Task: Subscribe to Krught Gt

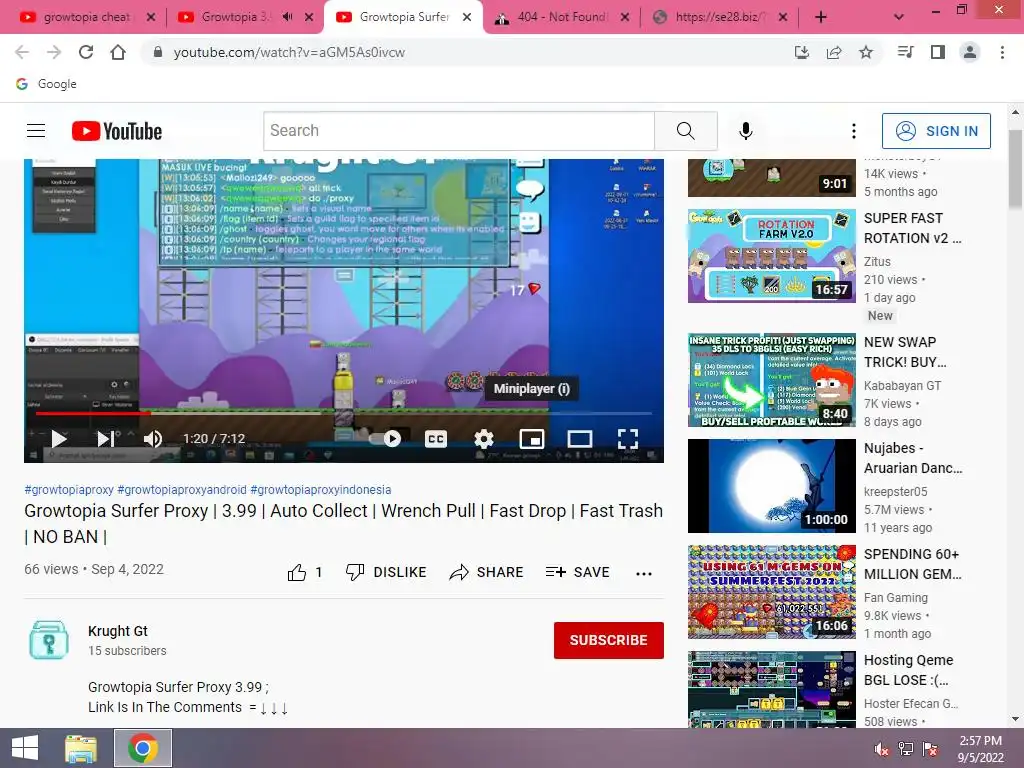Action: point(609,640)
